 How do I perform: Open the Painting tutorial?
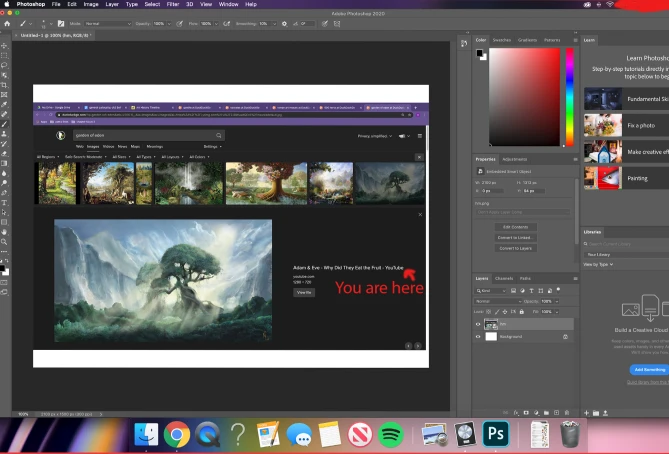pyautogui.click(x=626, y=178)
